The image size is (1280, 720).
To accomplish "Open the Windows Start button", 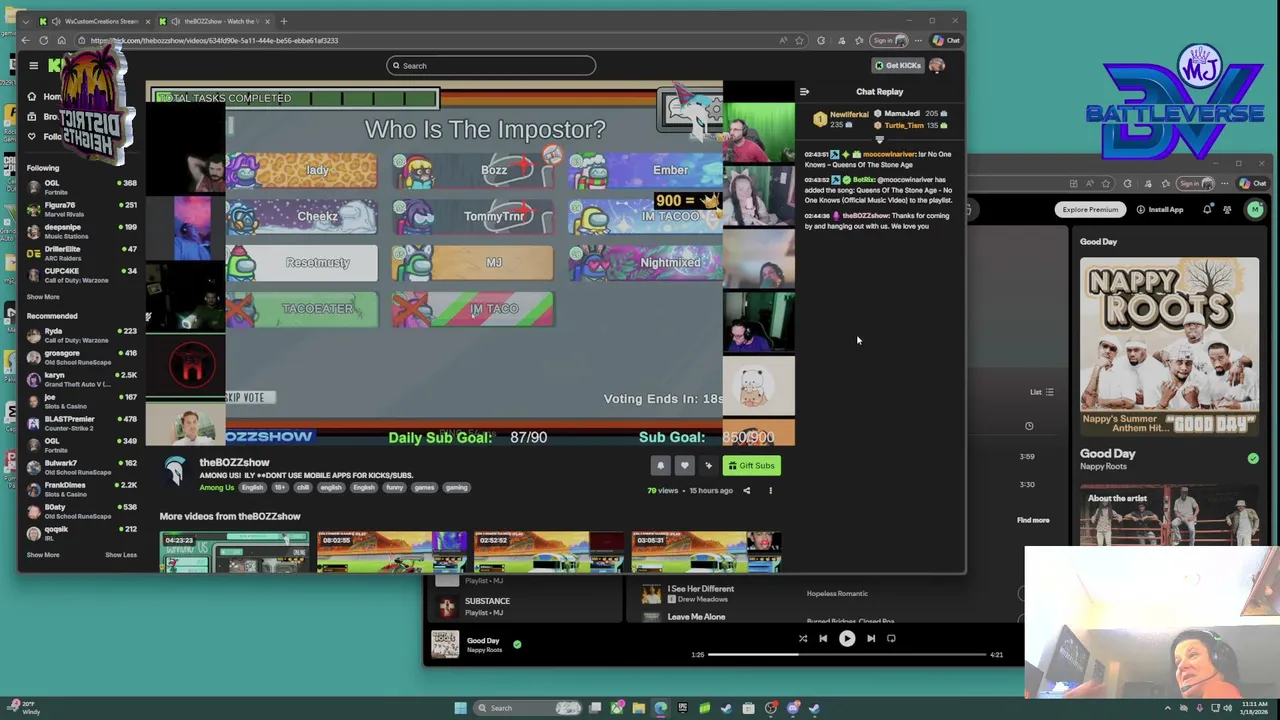I will (461, 708).
